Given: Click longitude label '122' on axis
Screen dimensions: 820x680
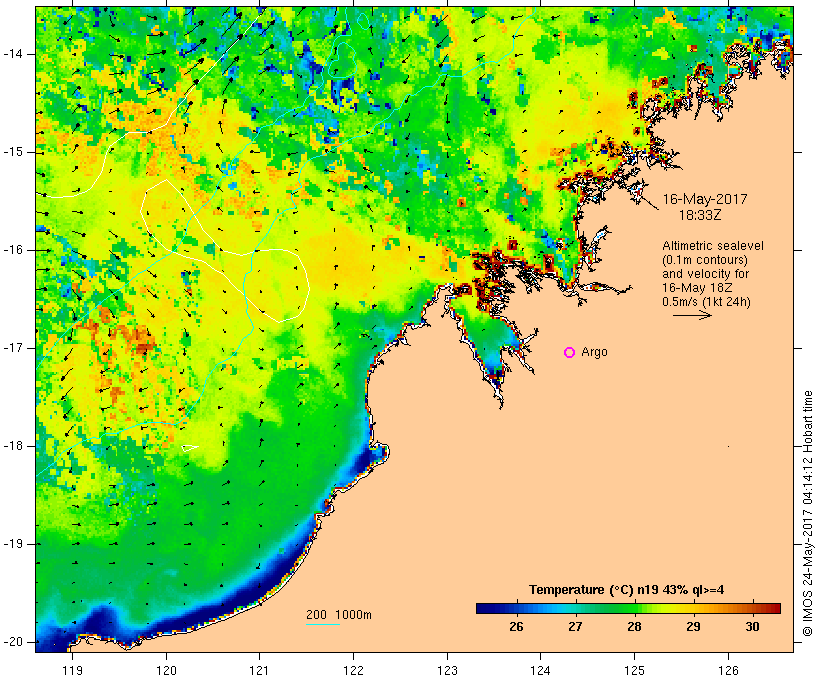Looking at the screenshot, I should point(354,670).
